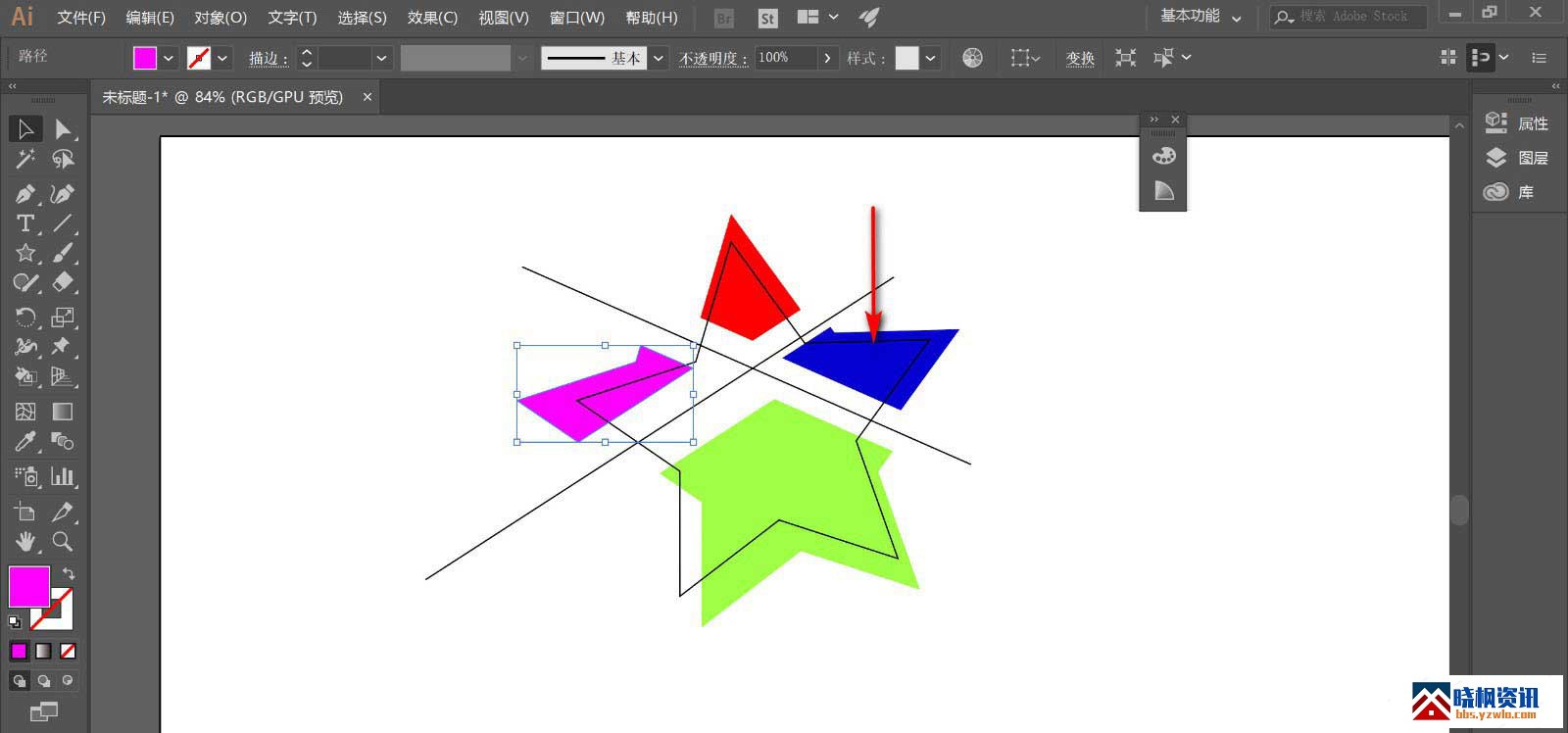
Task: Select the Artboard tool
Action: pyautogui.click(x=25, y=512)
